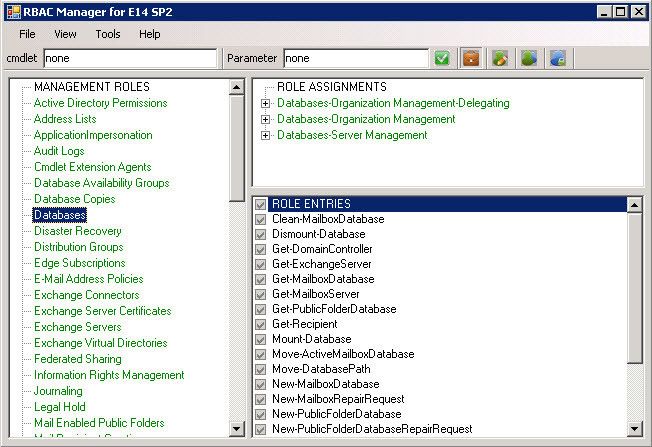The image size is (652, 447).
Task: Click the green checkmark toolbar icon
Action: (442, 58)
